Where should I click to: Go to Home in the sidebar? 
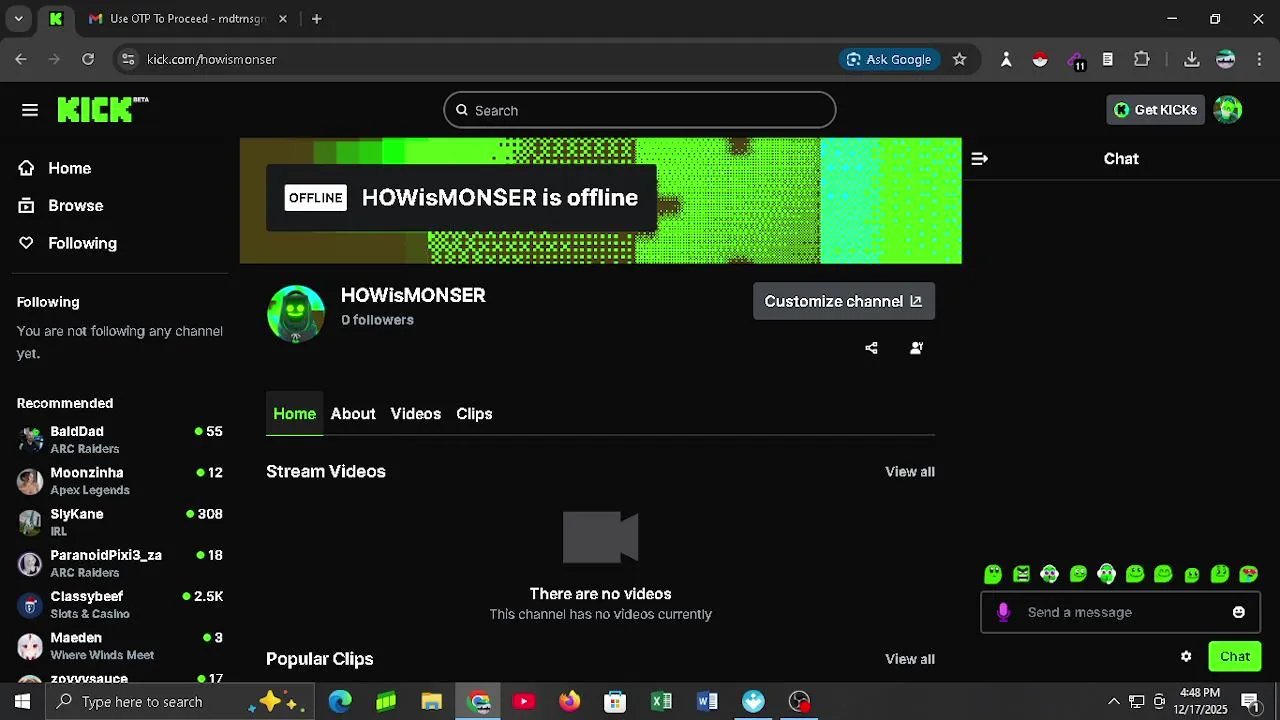click(54, 168)
